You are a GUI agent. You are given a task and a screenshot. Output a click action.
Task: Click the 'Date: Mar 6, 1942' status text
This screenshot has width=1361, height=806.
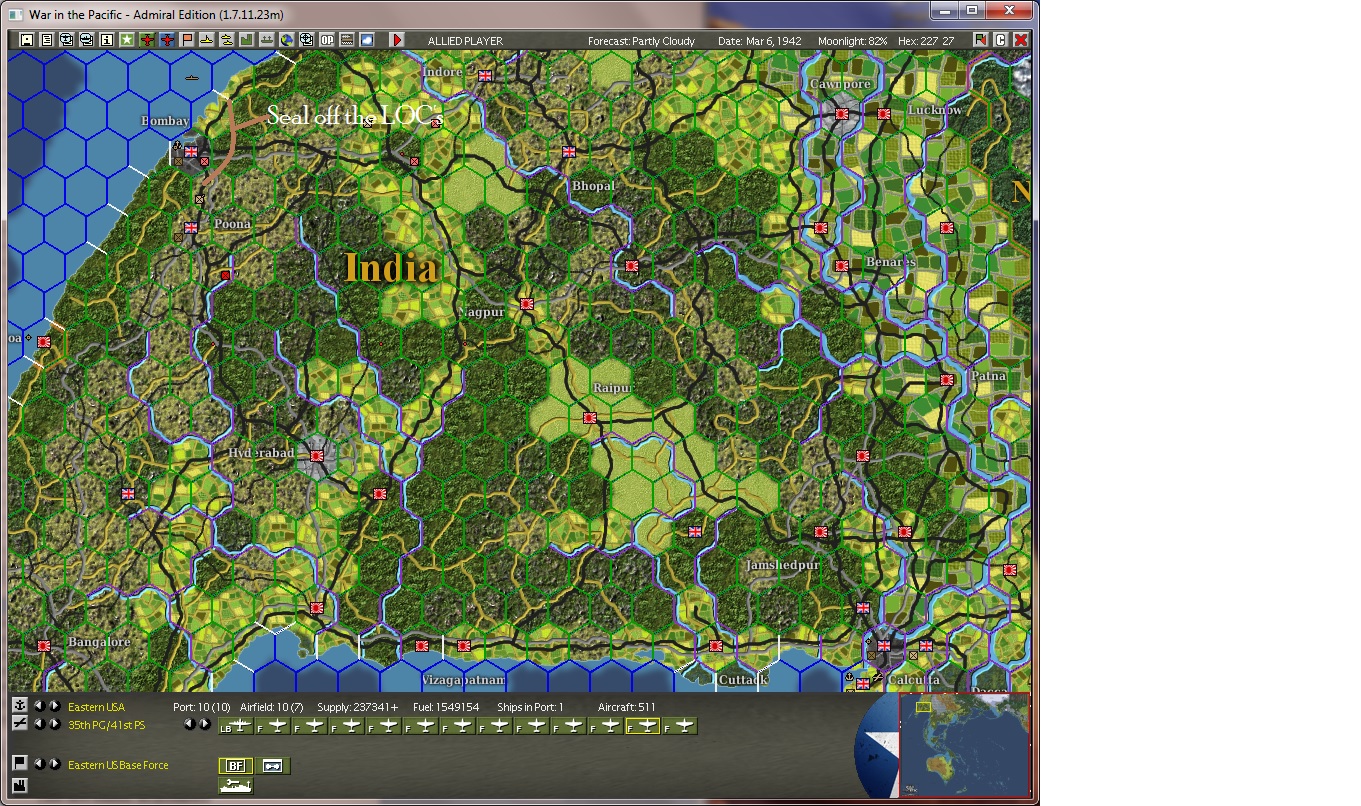click(761, 41)
